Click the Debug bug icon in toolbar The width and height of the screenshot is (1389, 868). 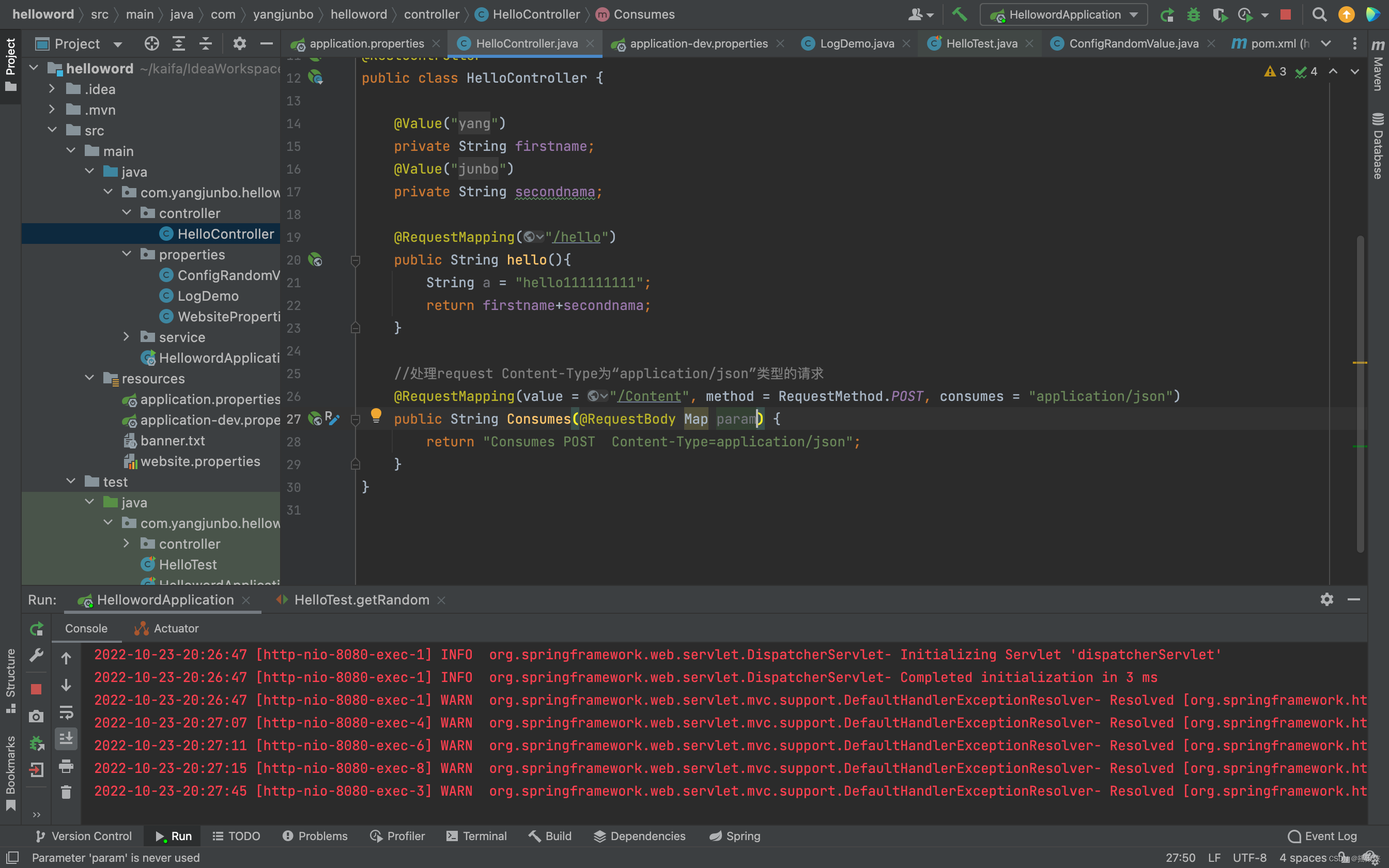click(x=1193, y=14)
